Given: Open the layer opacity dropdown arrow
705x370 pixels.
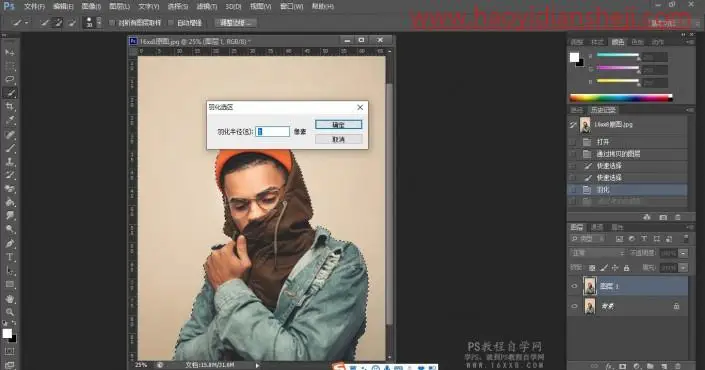Looking at the screenshot, I should point(683,253).
